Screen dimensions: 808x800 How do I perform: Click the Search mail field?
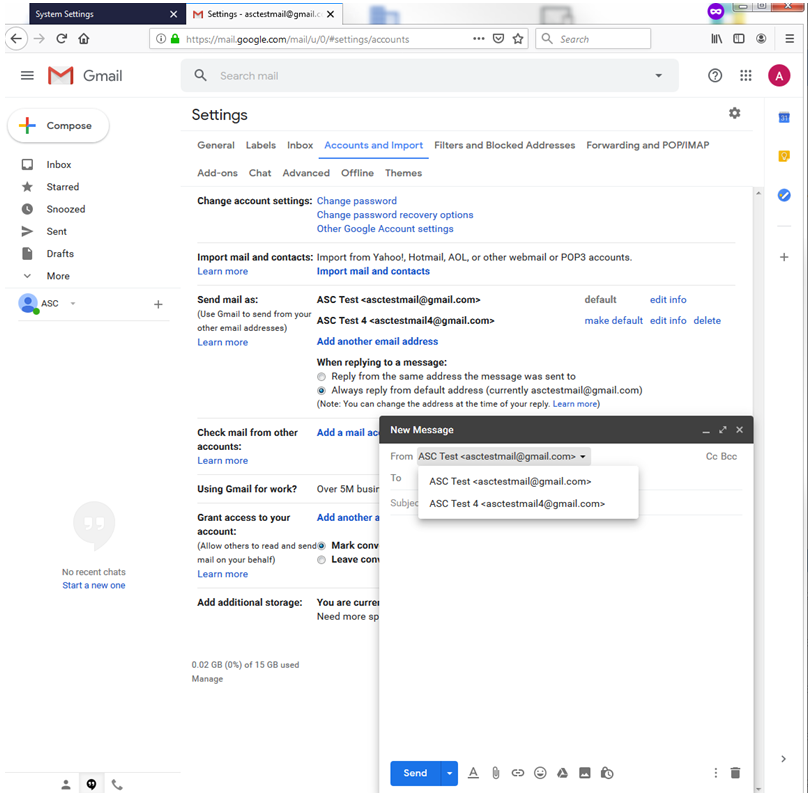tap(429, 76)
